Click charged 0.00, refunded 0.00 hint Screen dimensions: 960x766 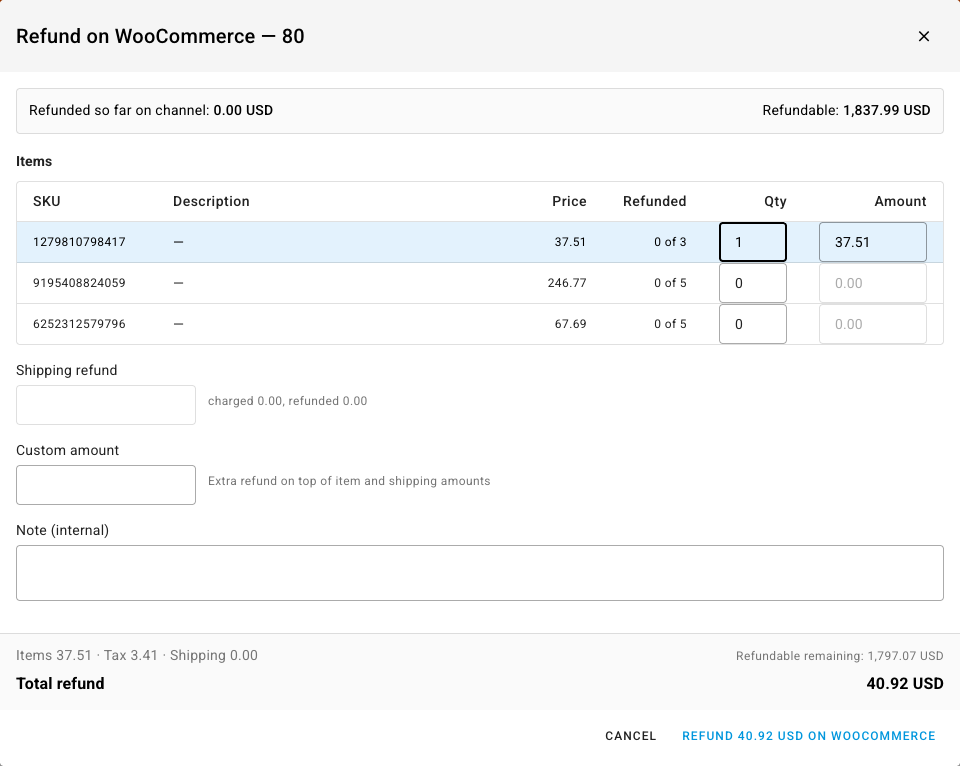[x=288, y=401]
